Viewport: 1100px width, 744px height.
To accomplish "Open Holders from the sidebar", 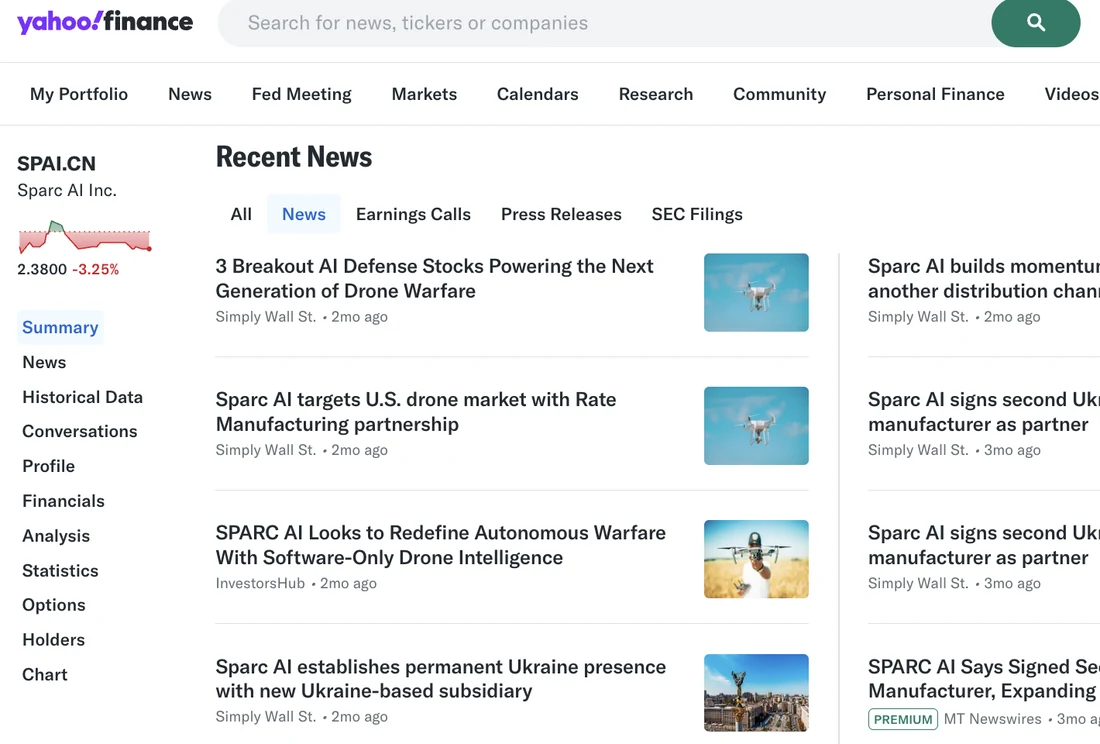I will click(53, 640).
